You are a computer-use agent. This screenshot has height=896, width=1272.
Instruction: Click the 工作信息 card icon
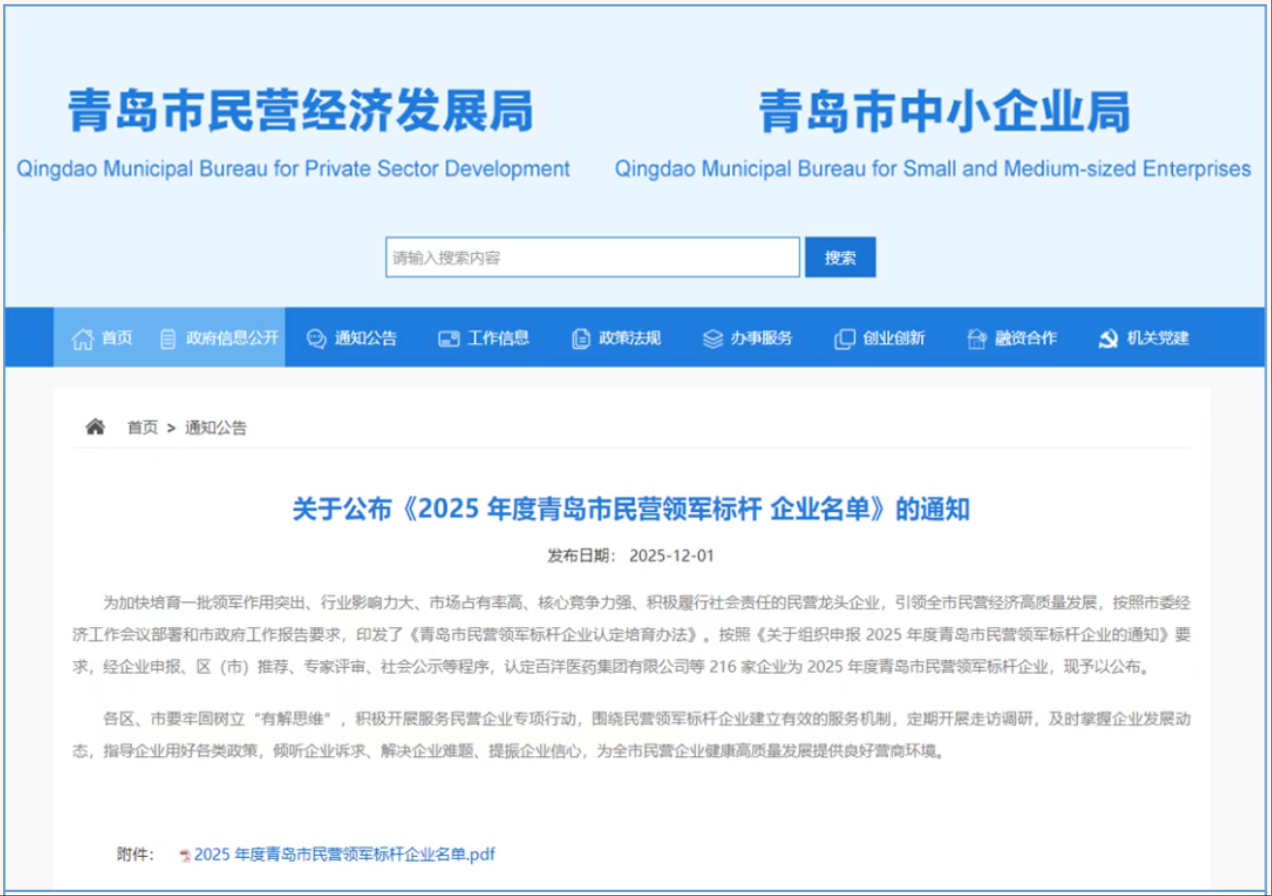(449, 339)
